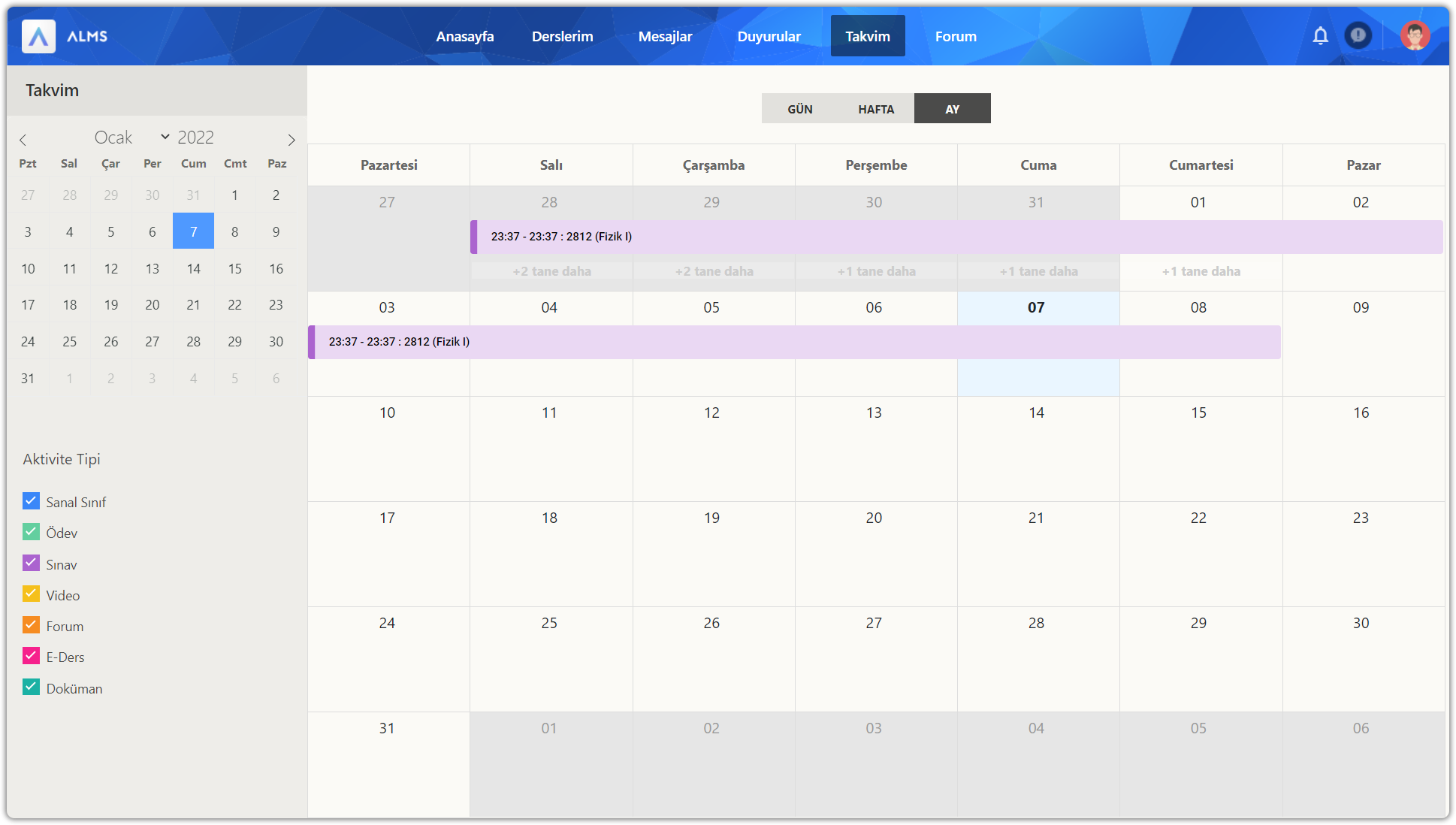Toggle the Ödev activity checkbox
Screen dimensions: 1456x825
coord(31,532)
